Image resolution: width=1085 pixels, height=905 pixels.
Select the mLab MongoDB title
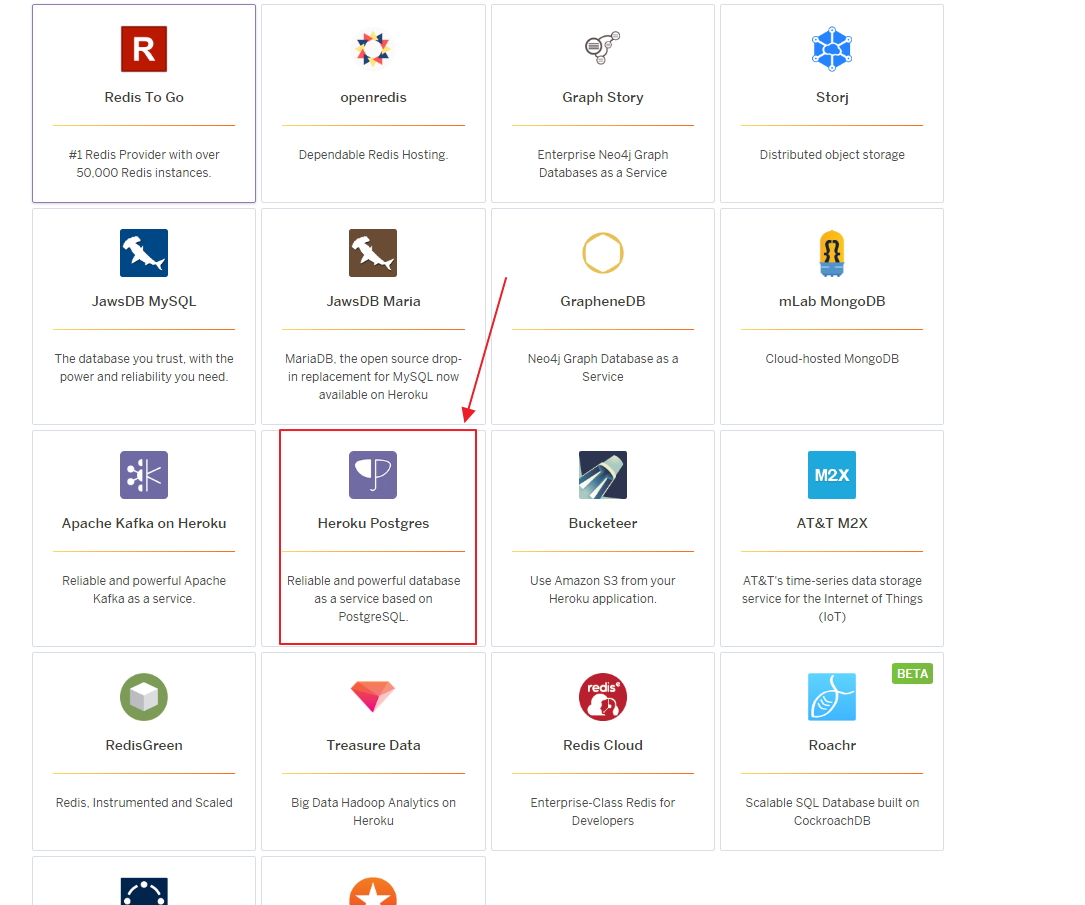pos(832,302)
